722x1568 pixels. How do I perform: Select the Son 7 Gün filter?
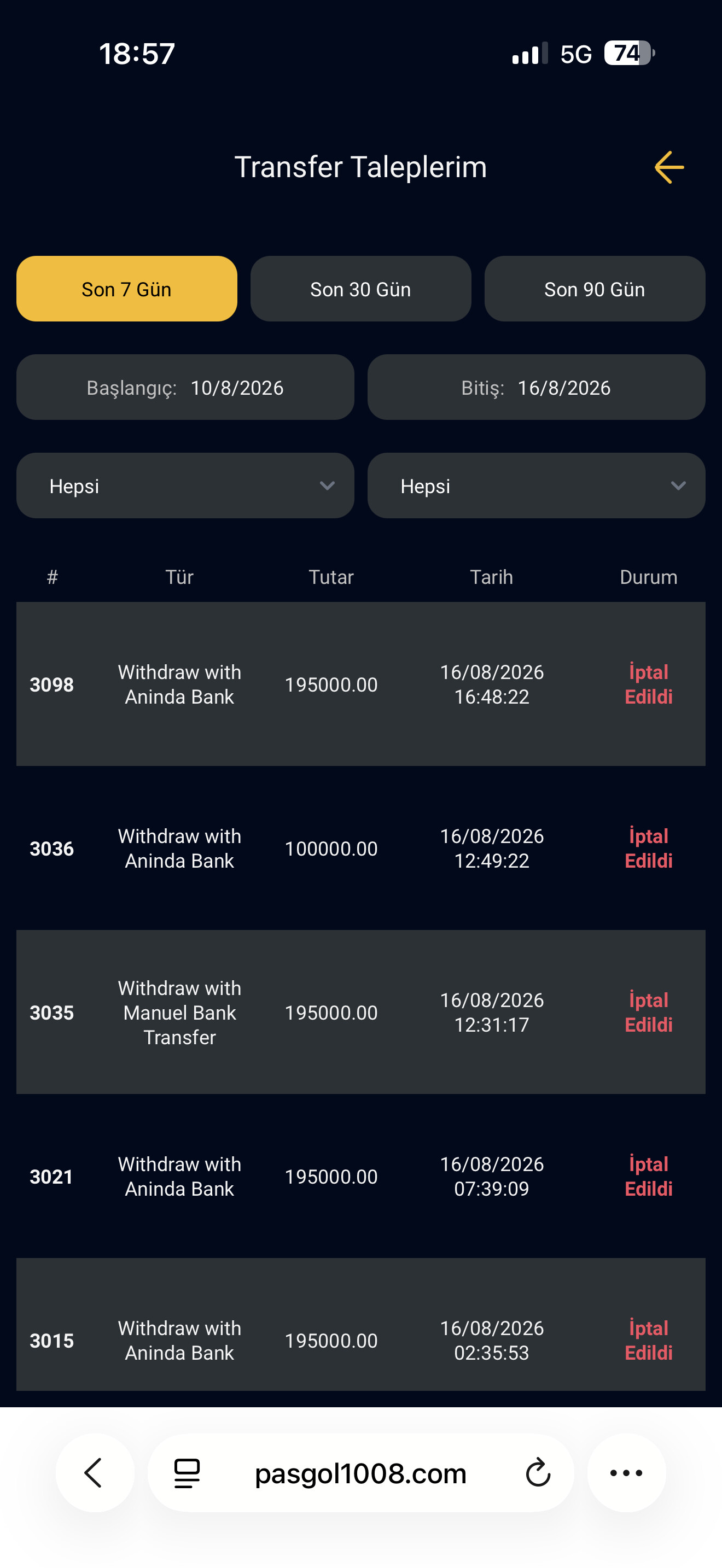pyautogui.click(x=127, y=289)
